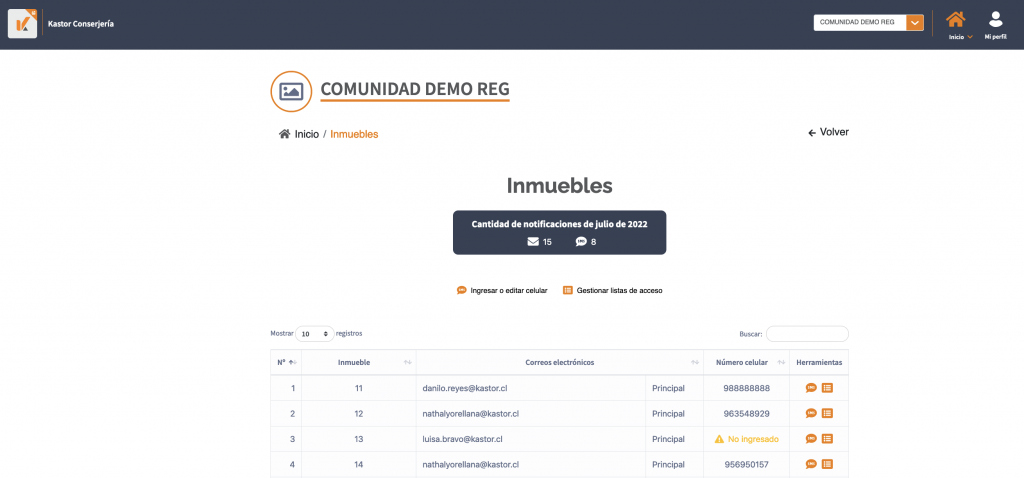Manage access list for inmueble 14
The image size is (1024, 478).
(x=827, y=464)
